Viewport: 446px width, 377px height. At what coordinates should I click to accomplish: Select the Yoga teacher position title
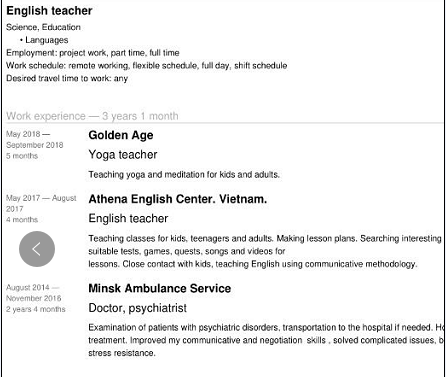coord(123,155)
